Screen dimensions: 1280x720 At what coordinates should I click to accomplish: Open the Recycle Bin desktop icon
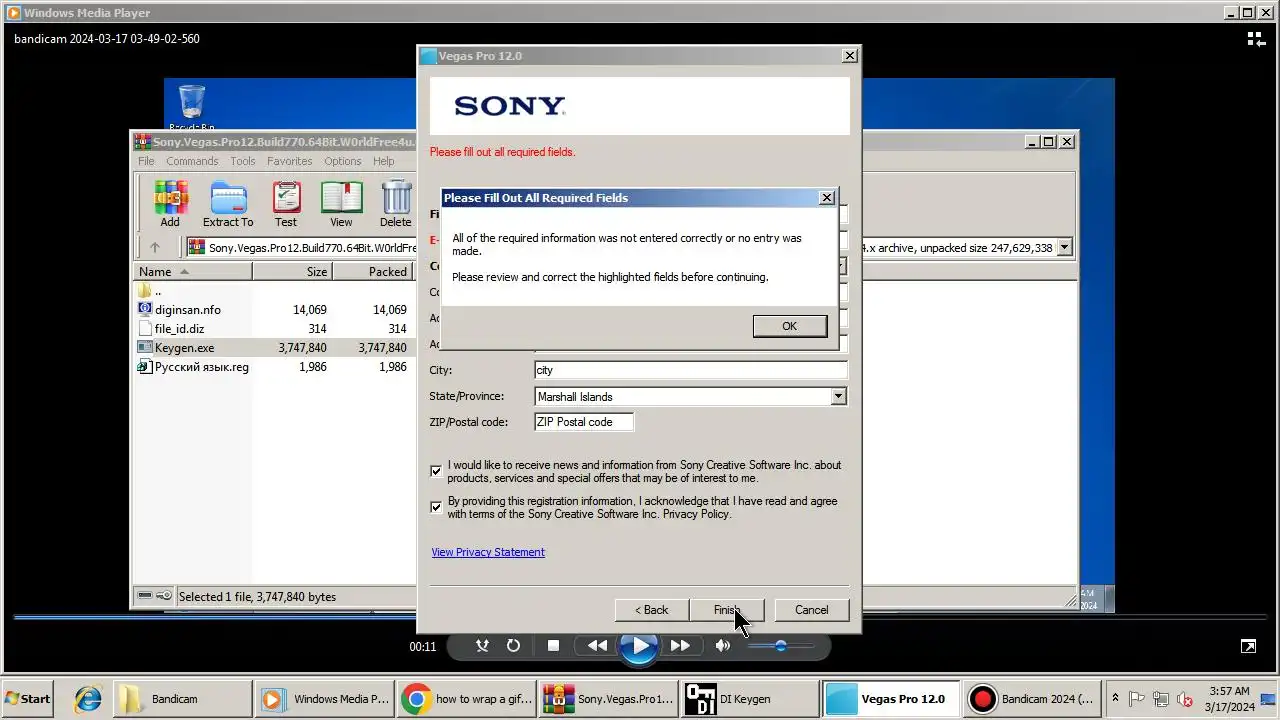pos(191,107)
